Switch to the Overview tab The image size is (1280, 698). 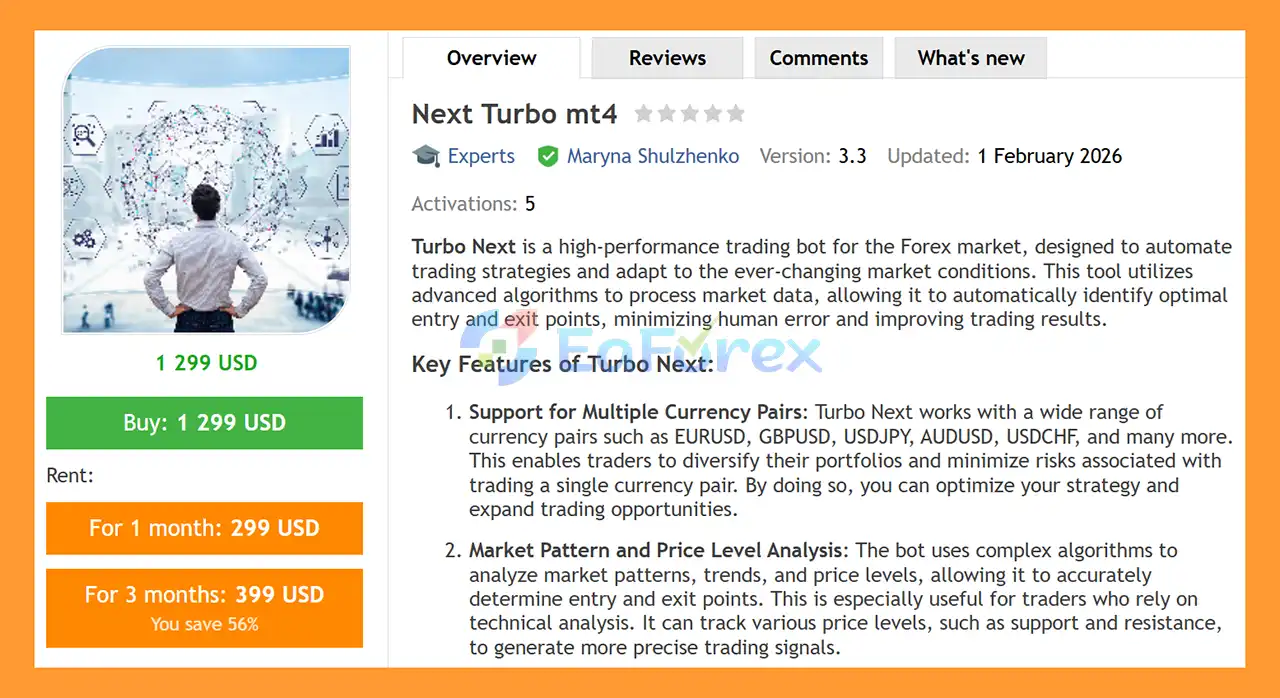click(x=491, y=58)
